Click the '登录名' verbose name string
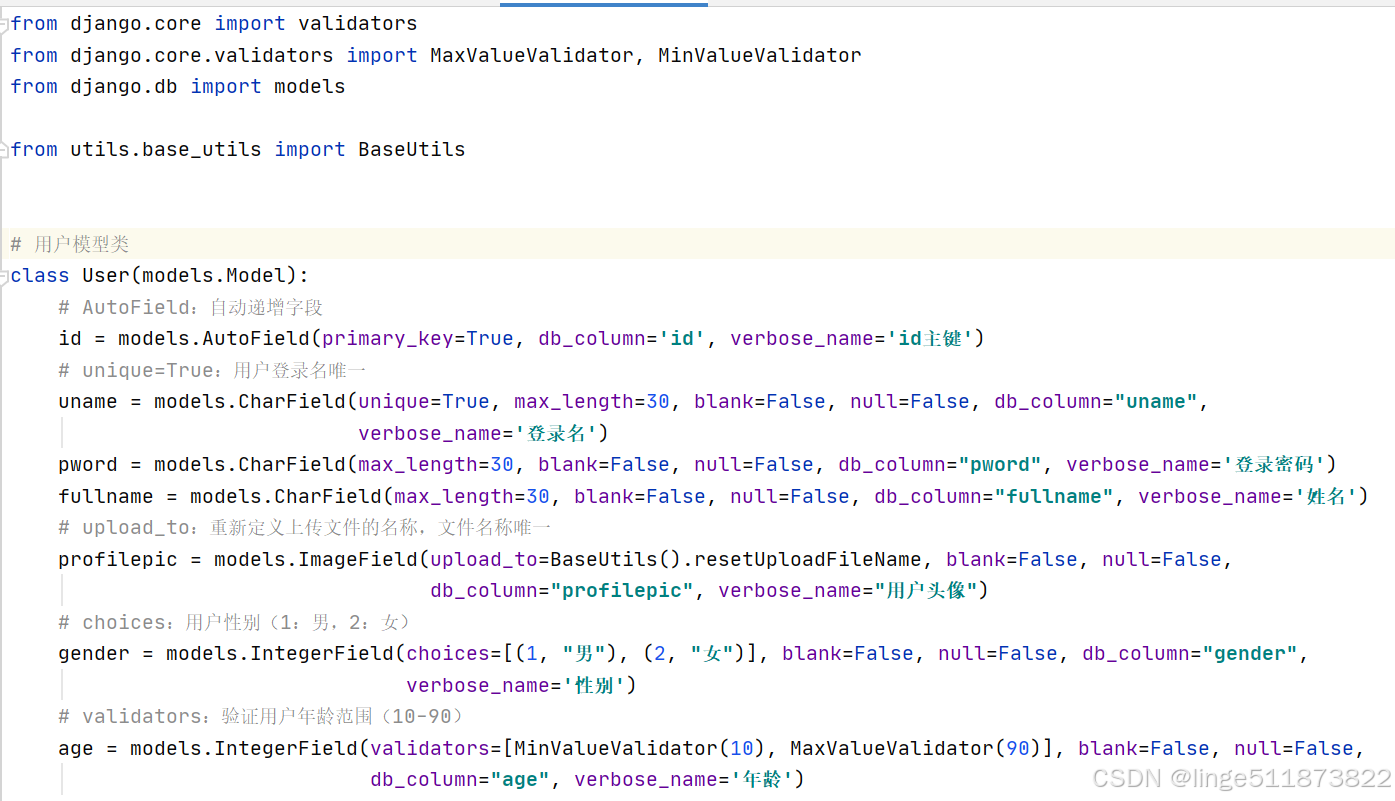 click(554, 433)
